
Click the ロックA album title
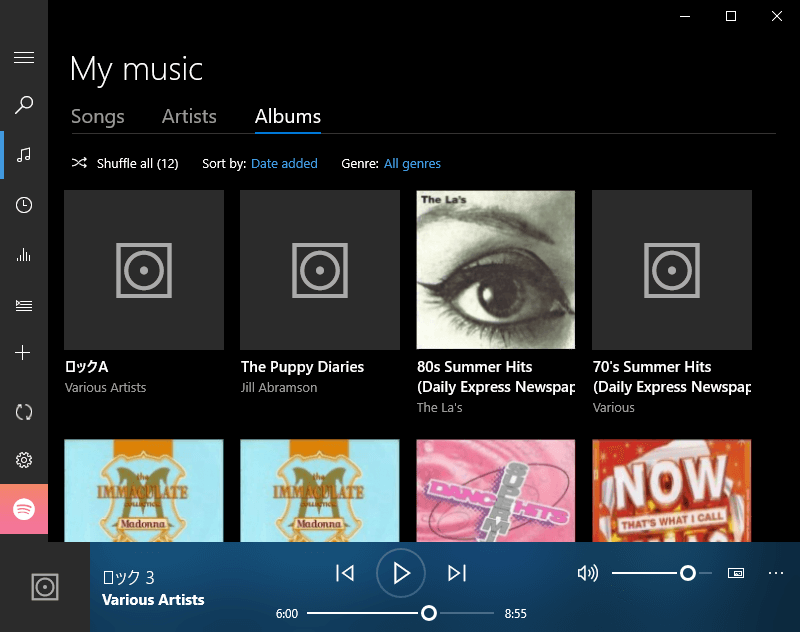point(87,367)
